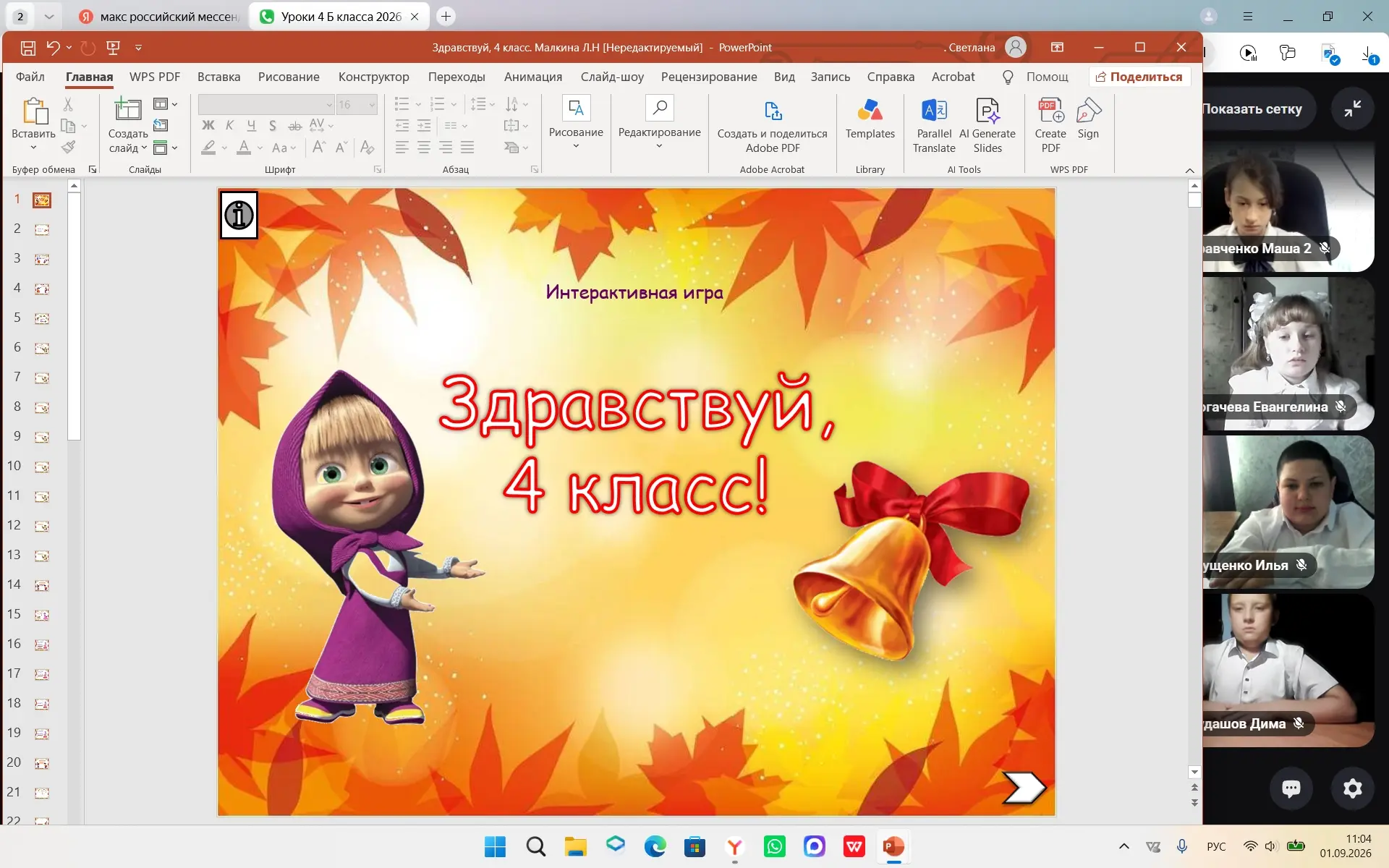
Task: Open the font size dropdown
Action: point(373,105)
